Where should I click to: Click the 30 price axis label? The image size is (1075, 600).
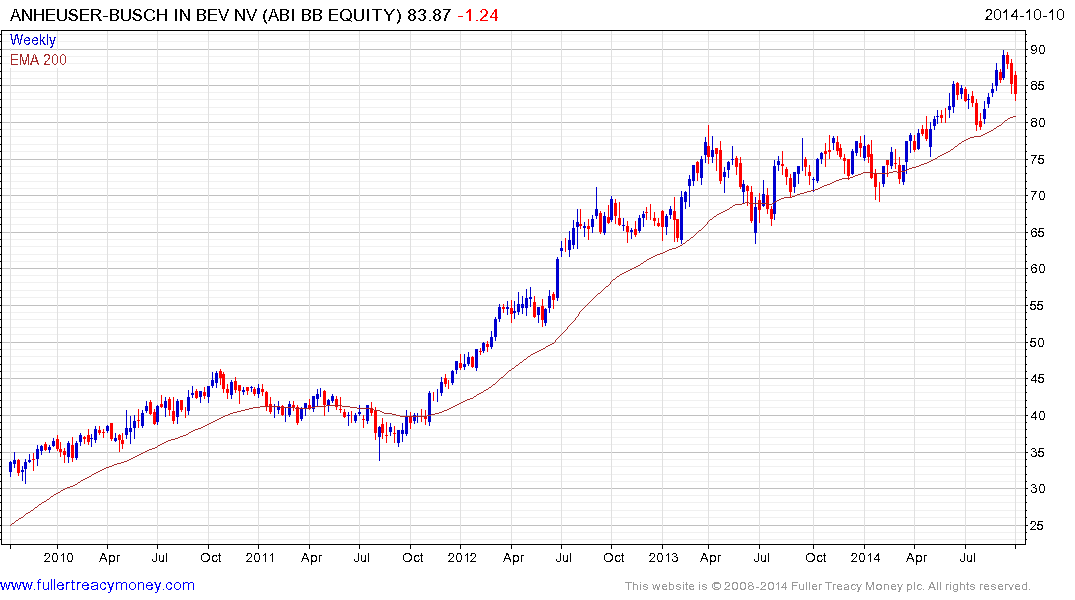click(x=1037, y=488)
